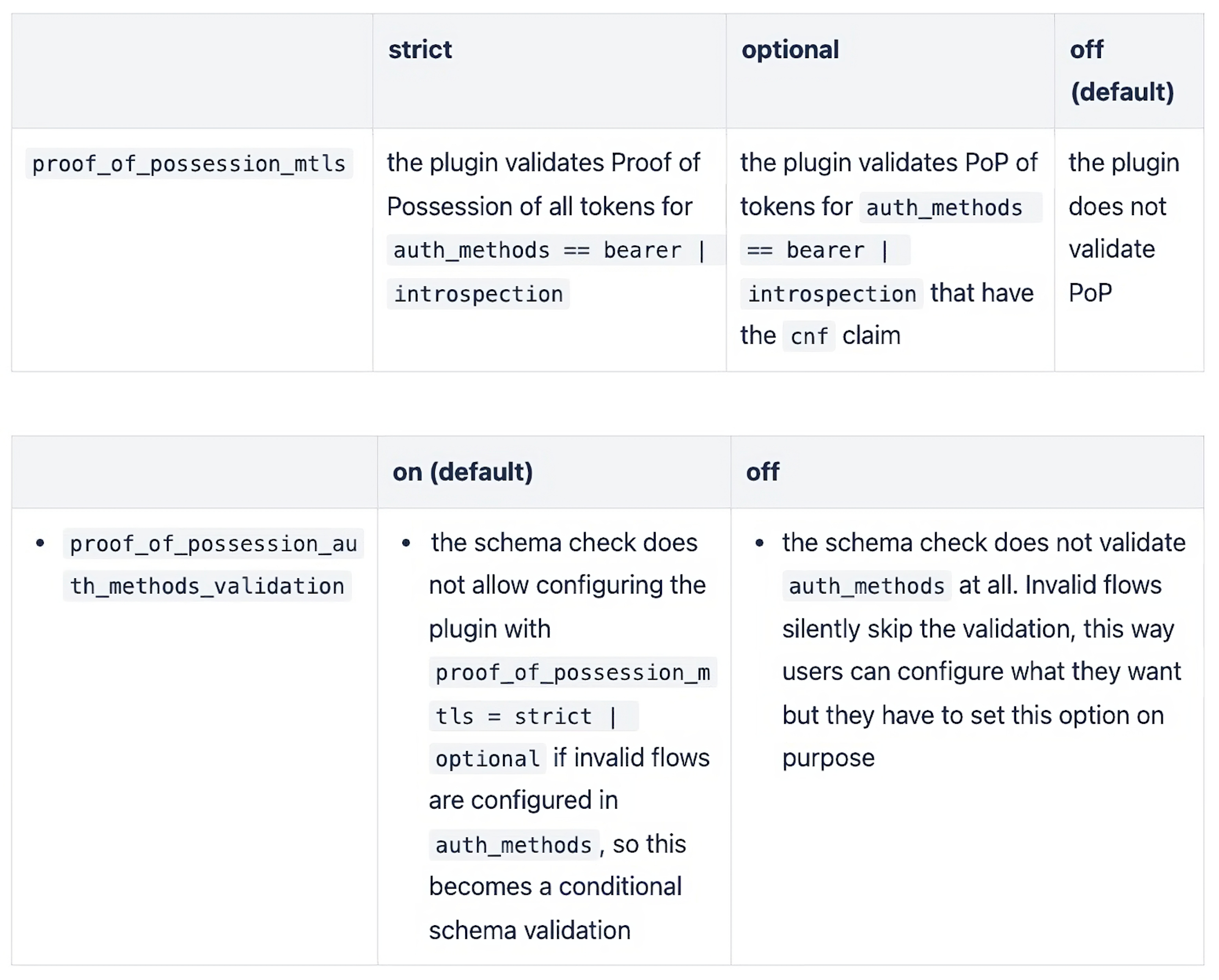
Task: Click the "th_methods_validation" code fragment
Action: coord(207,586)
